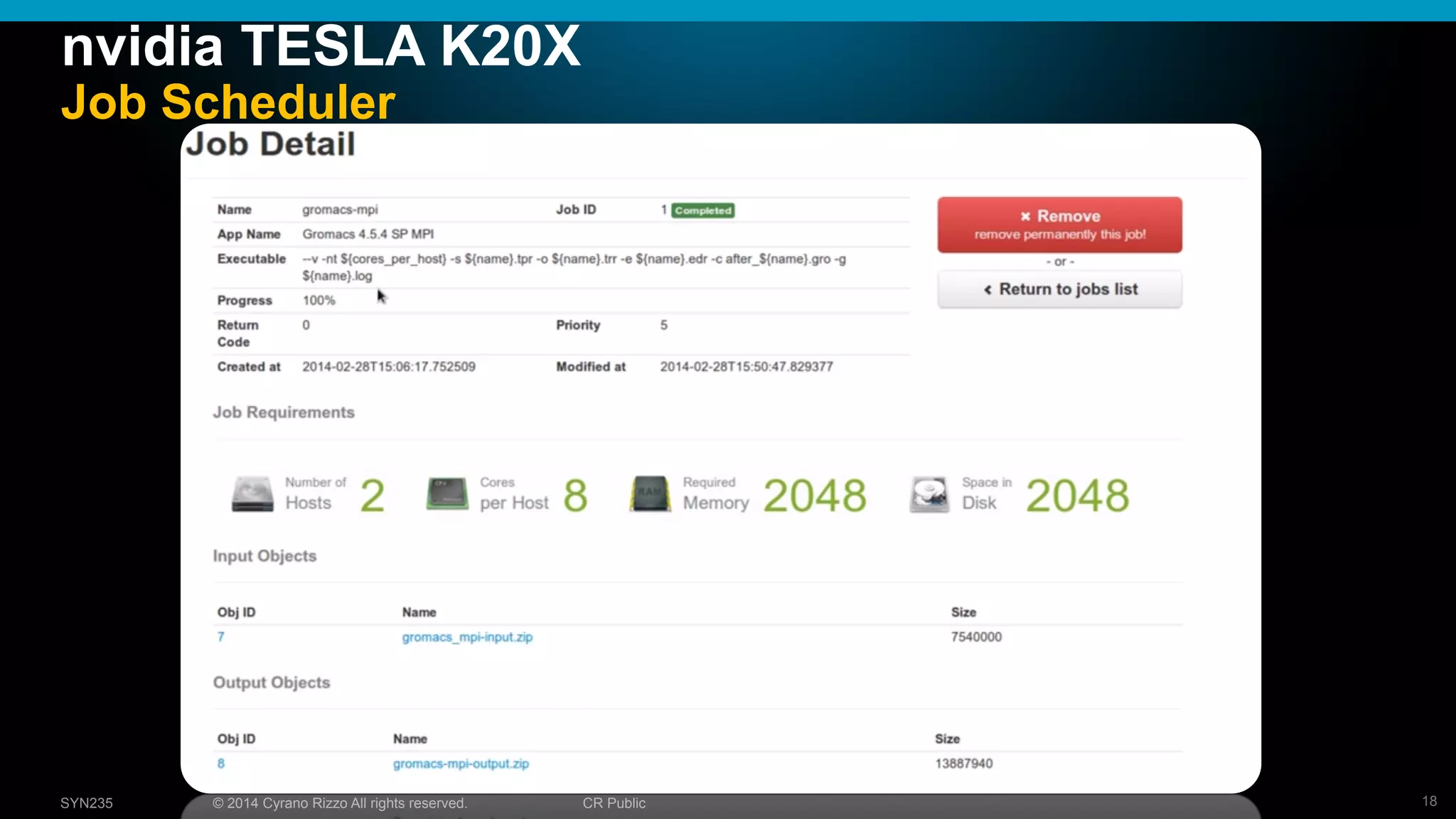Open gromacs-mpi-output.zip output object
This screenshot has height=819, width=1456.
461,764
